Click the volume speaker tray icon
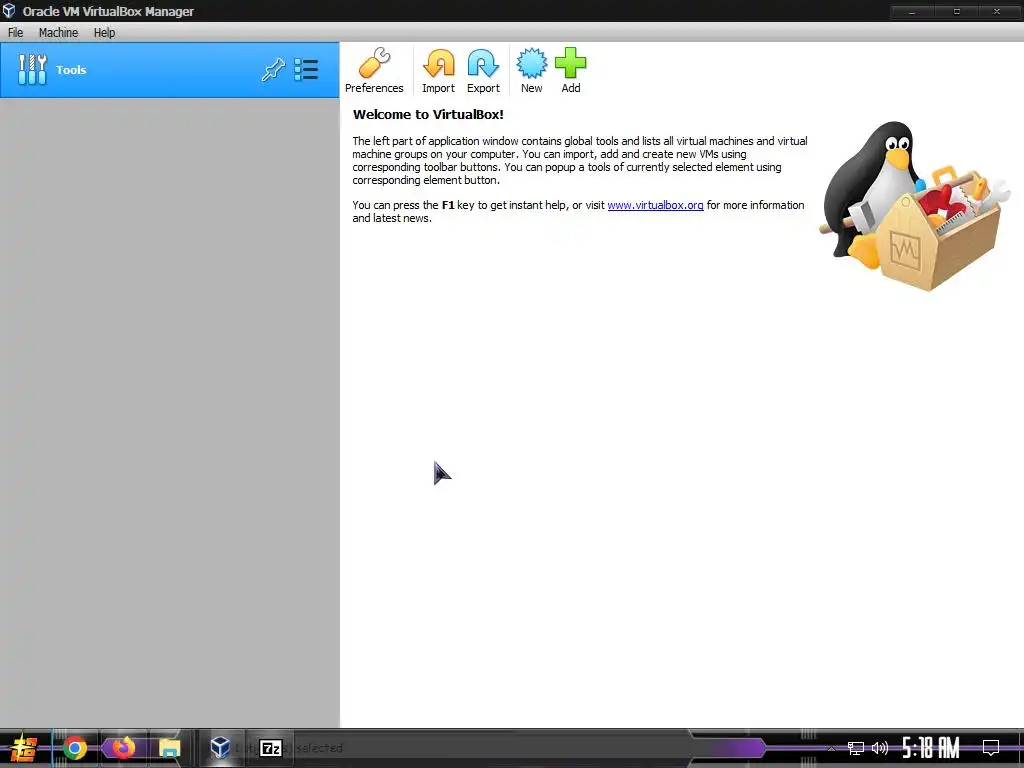Viewport: 1024px width, 768px height. pos(880,748)
